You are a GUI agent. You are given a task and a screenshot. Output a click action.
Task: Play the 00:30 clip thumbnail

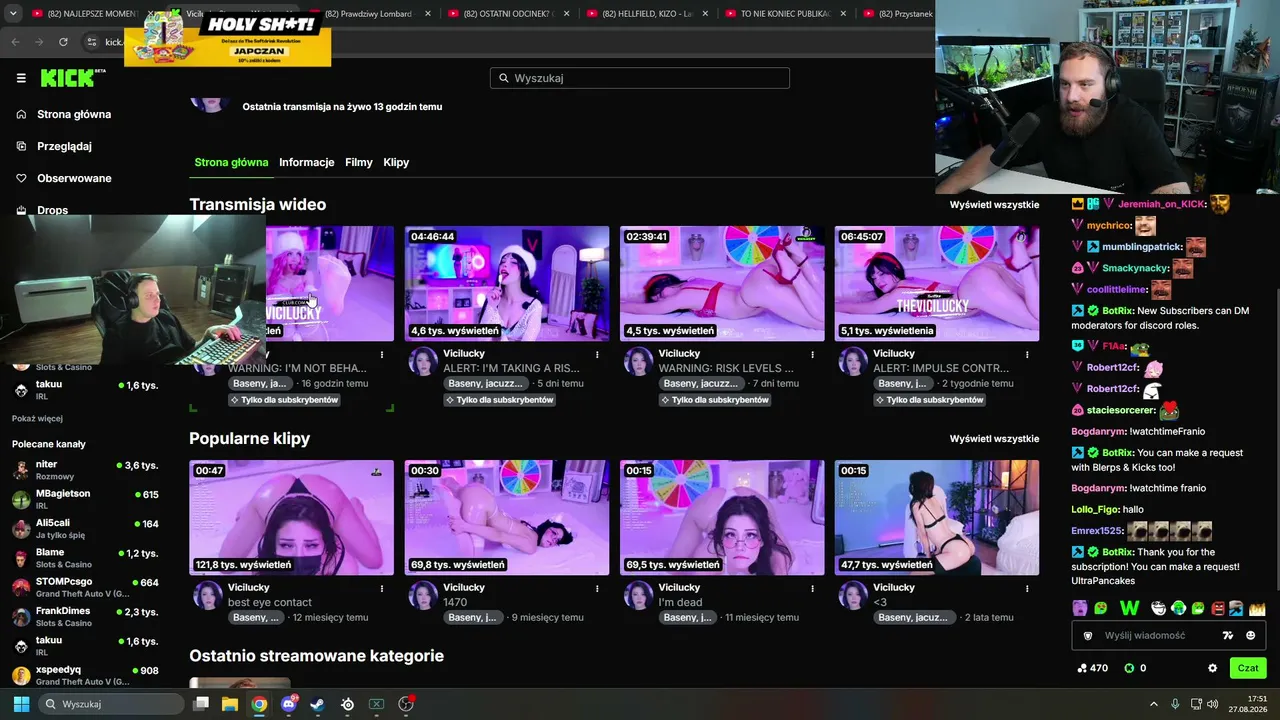(x=507, y=518)
